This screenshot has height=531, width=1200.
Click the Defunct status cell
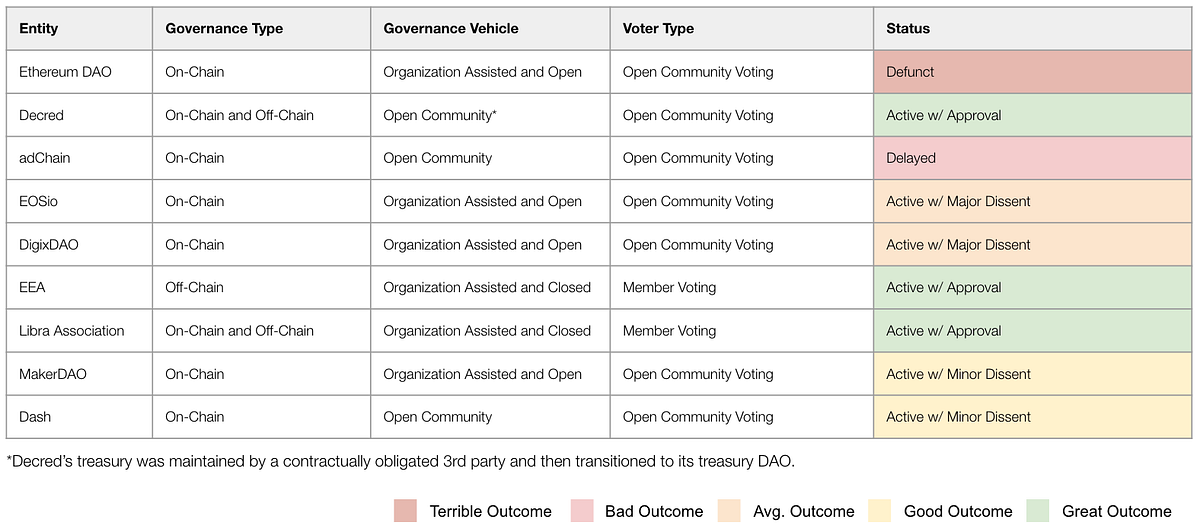1033,72
